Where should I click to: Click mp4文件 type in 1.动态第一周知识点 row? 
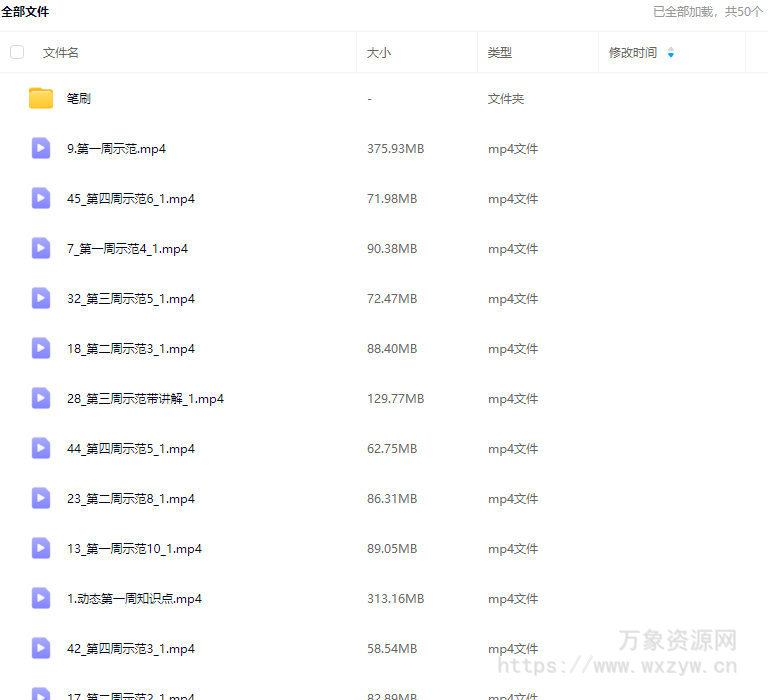[x=513, y=599]
